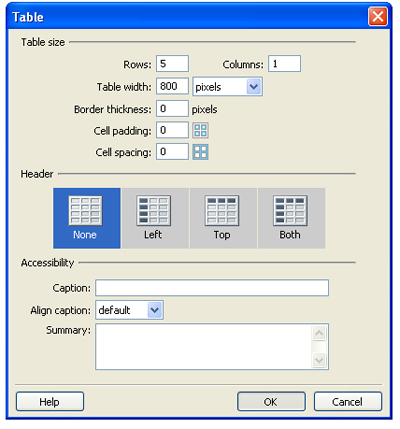Click the Cancel button
The height and width of the screenshot is (429, 400).
click(x=348, y=402)
